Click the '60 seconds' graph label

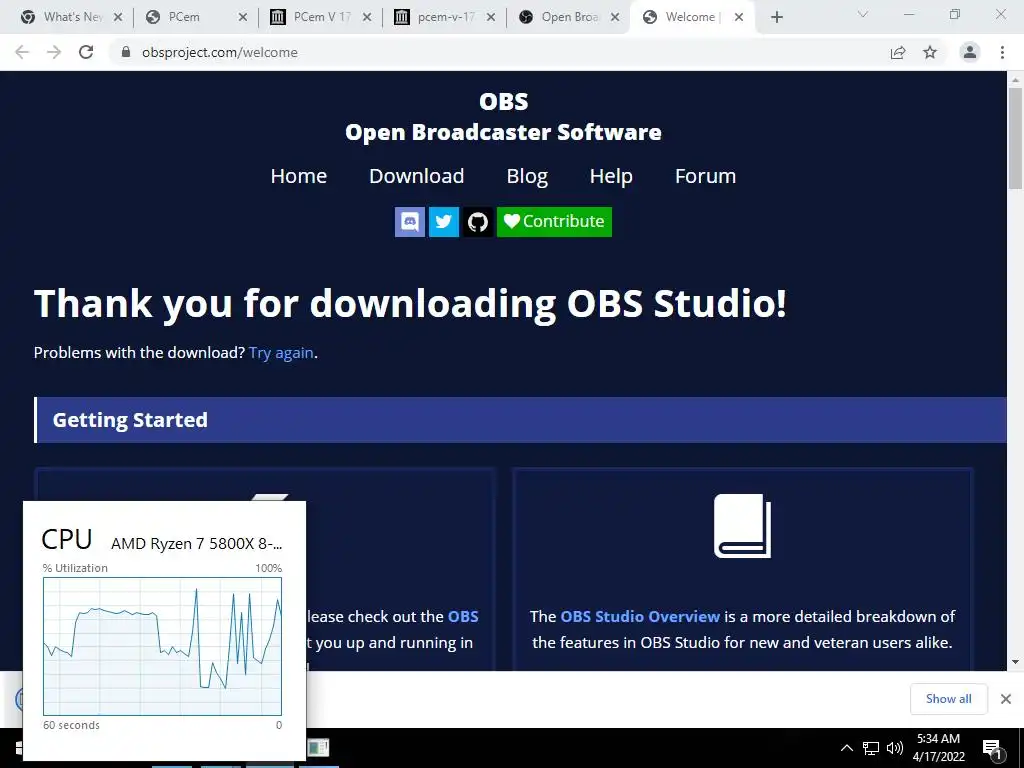(x=71, y=725)
